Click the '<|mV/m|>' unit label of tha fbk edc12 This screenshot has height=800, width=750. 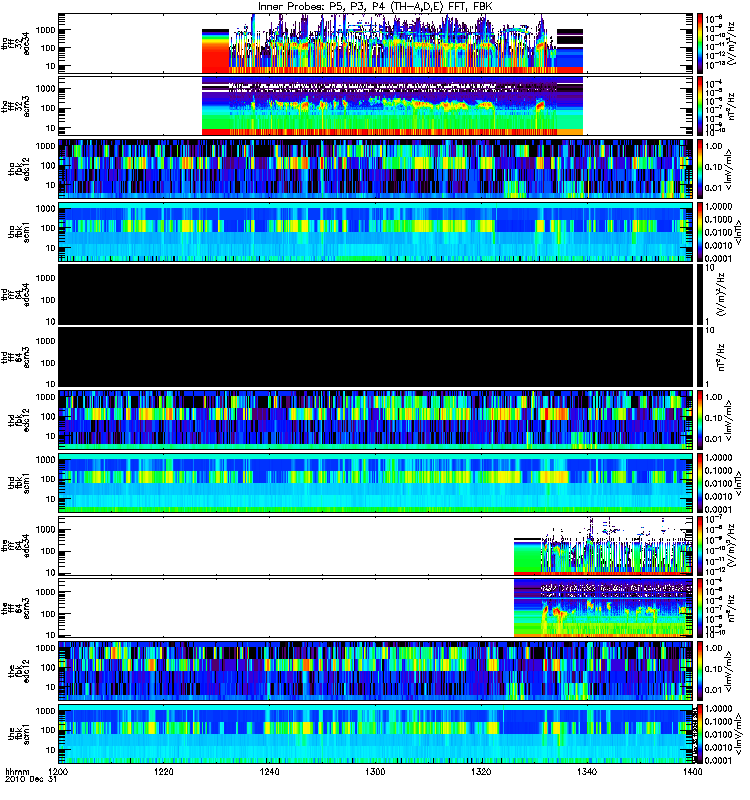point(729,169)
